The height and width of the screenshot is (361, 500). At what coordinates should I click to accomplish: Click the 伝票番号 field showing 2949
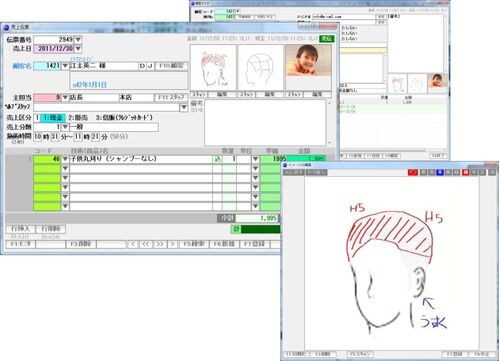[54, 40]
